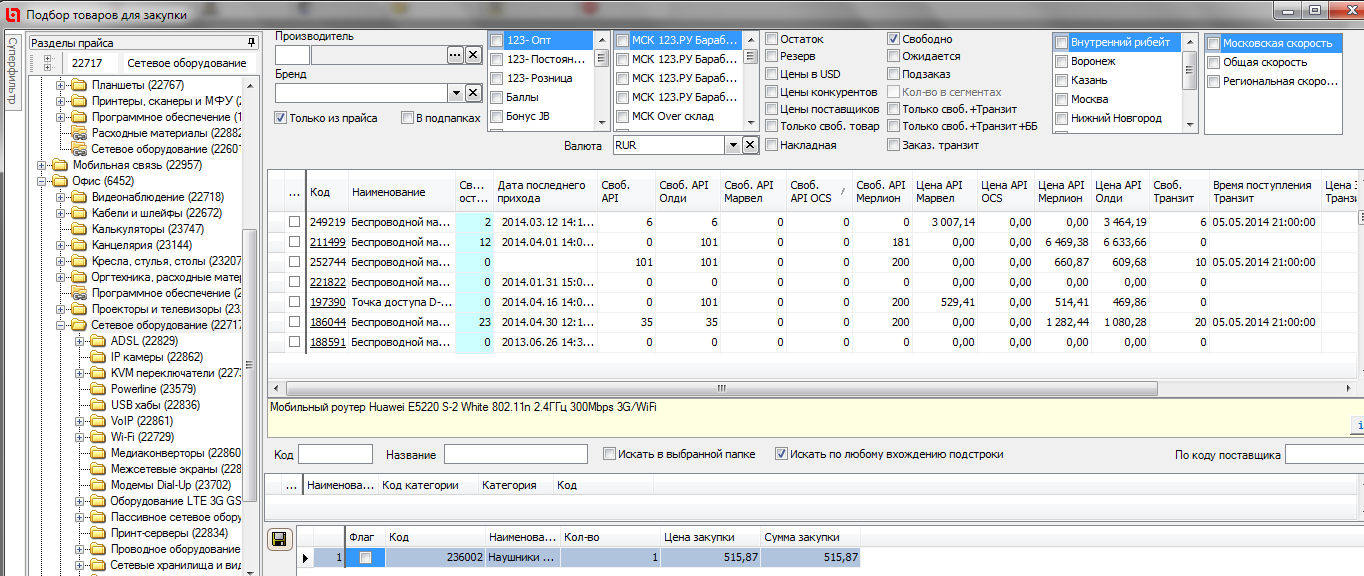
Task: Click linked folder icon of Расходные материалы
Action: (x=80, y=133)
